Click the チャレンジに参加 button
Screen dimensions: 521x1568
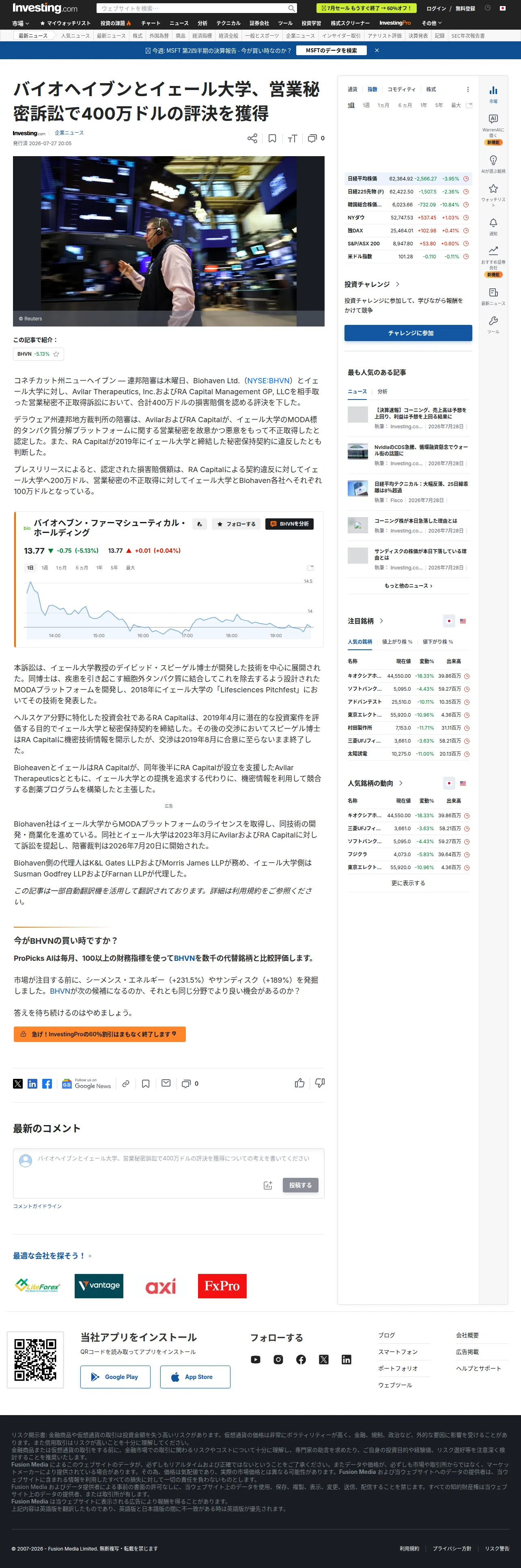[408, 333]
